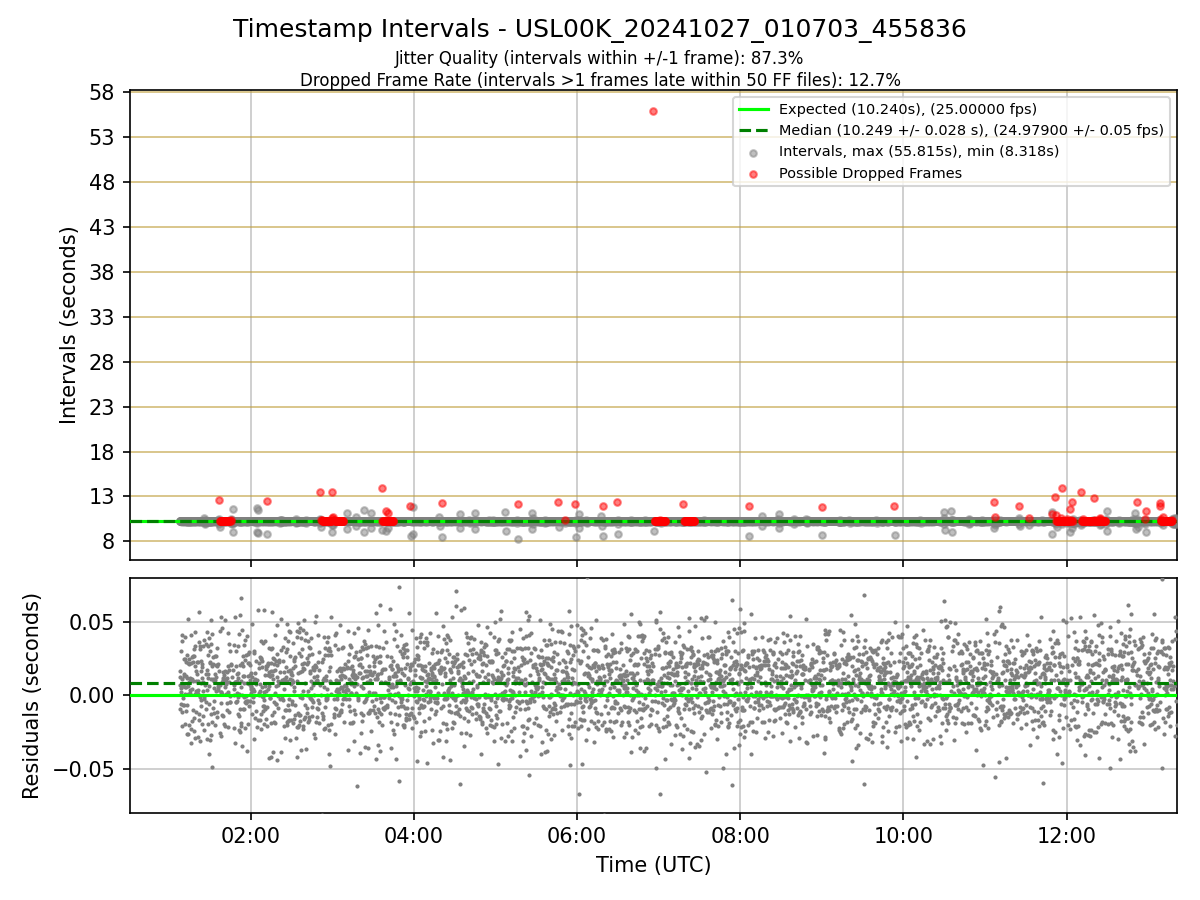
Task: Click the legend entry 'Possible Dropped Frames'
Action: 870,173
